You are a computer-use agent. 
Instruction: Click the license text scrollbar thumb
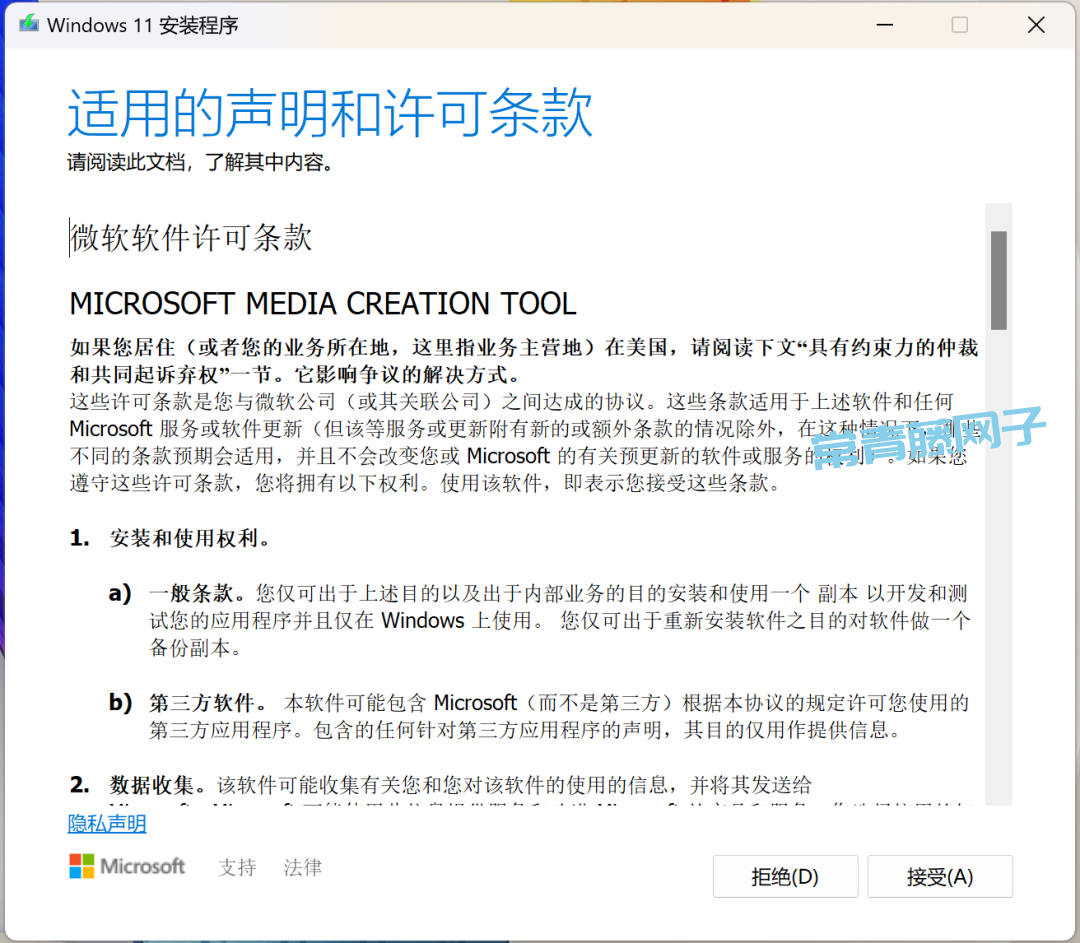998,280
